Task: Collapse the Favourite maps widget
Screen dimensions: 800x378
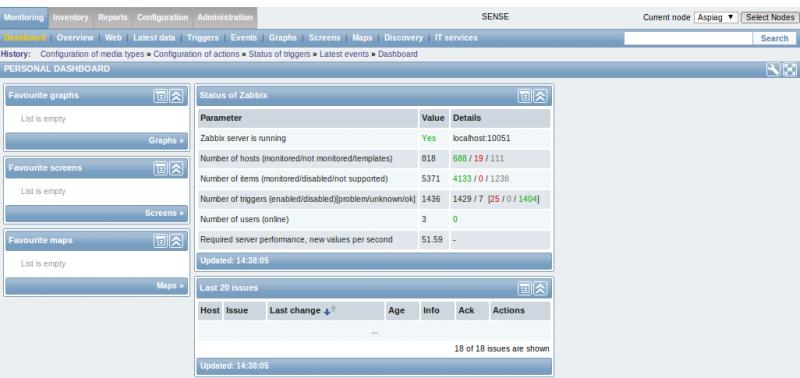Action: tap(176, 241)
